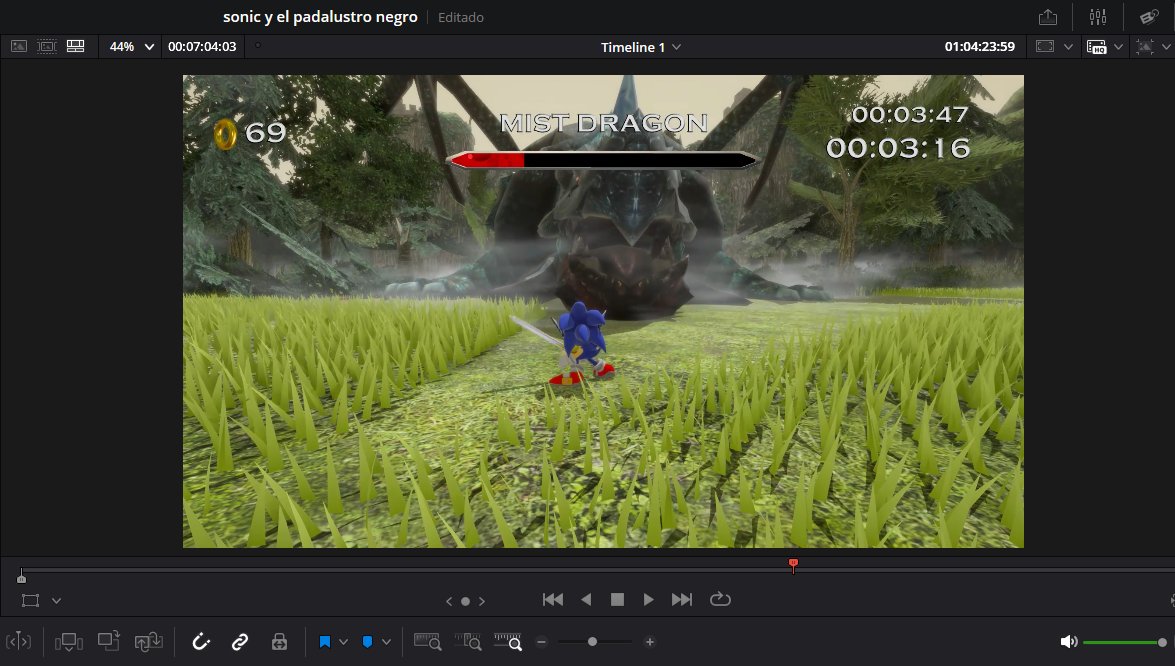
Task: Click the 'Editado' status label
Action: point(461,17)
